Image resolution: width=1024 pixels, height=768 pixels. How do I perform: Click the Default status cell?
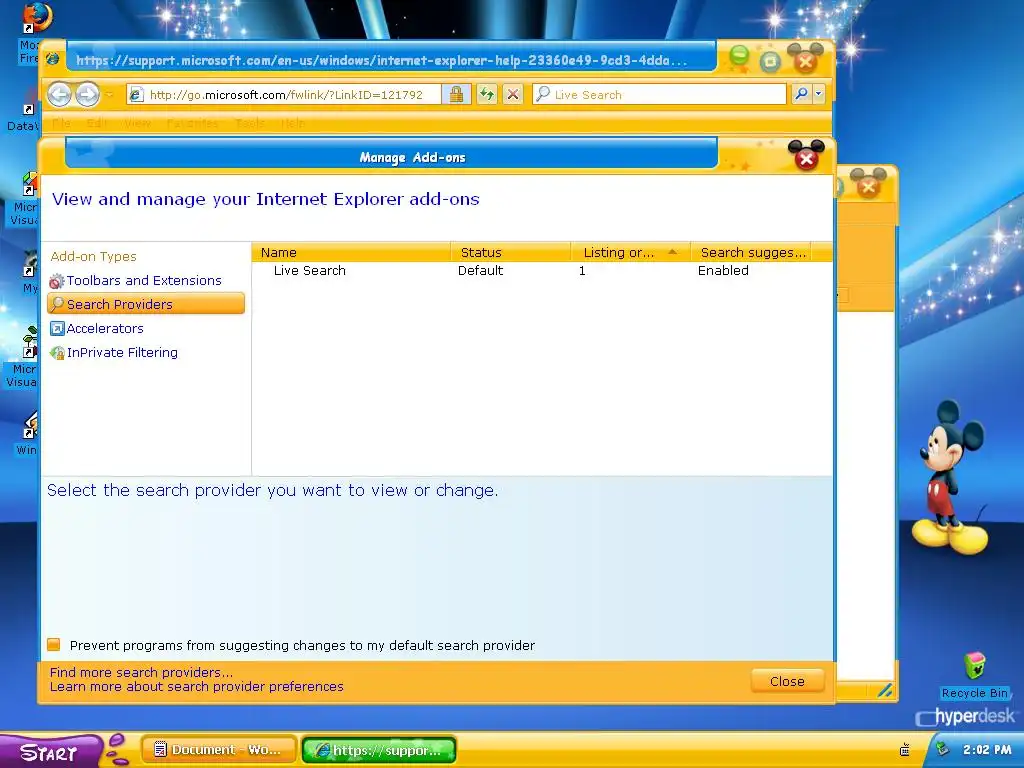pos(480,270)
